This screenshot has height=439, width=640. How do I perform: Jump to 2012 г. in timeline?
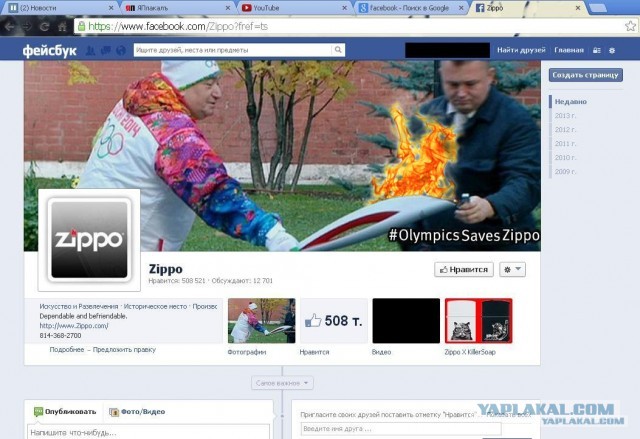(x=565, y=129)
